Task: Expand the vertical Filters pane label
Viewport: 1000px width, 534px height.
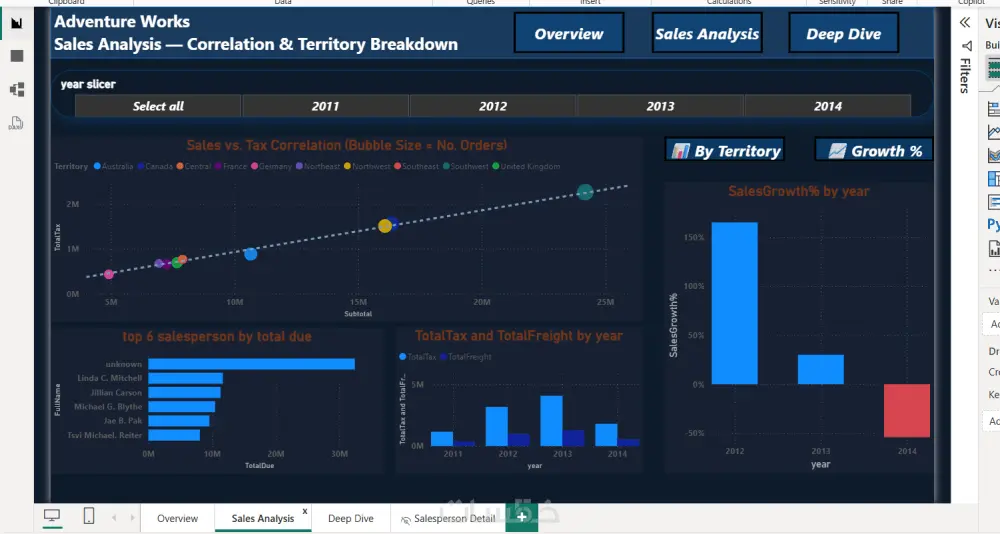Action: (x=966, y=75)
